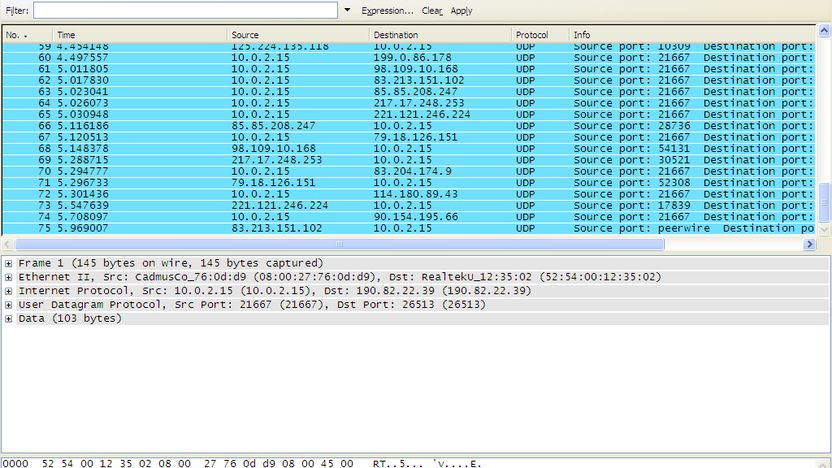Select packet 64 to 217.17.248.253
This screenshot has height=468, width=832.
click(409, 103)
